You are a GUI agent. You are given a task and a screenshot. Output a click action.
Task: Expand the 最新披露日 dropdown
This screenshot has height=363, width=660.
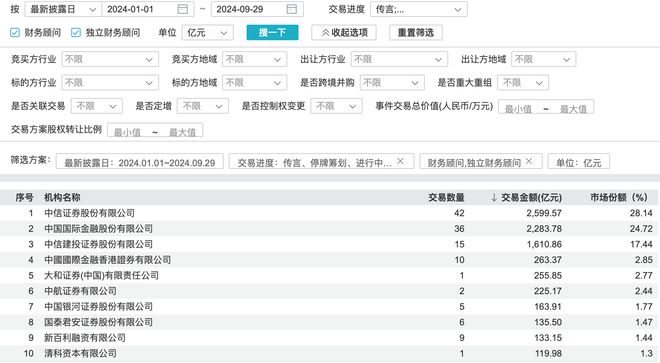coord(63,9)
